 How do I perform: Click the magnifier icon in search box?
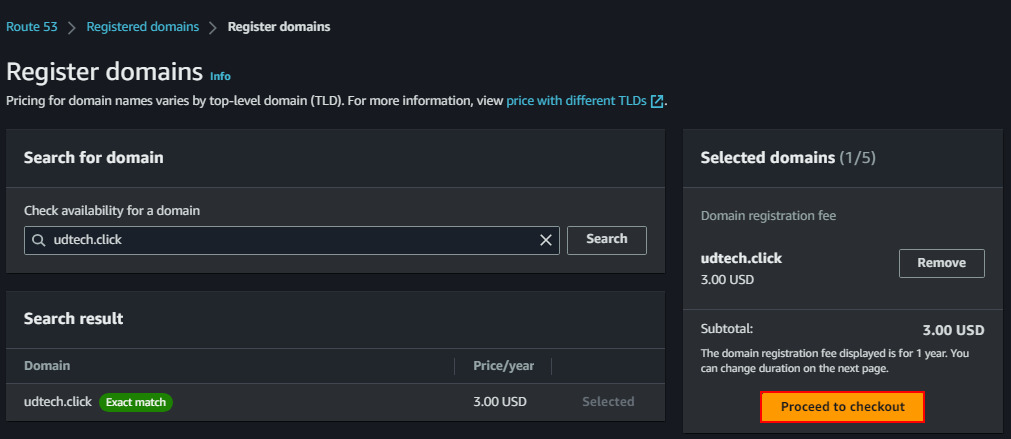coord(39,240)
